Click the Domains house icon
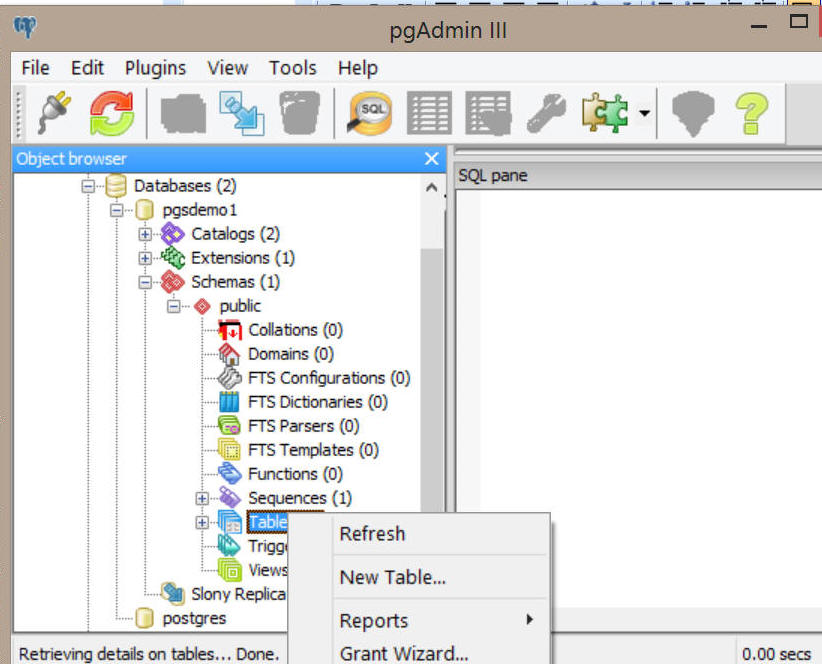Viewport: 822px width, 664px height. (230, 354)
